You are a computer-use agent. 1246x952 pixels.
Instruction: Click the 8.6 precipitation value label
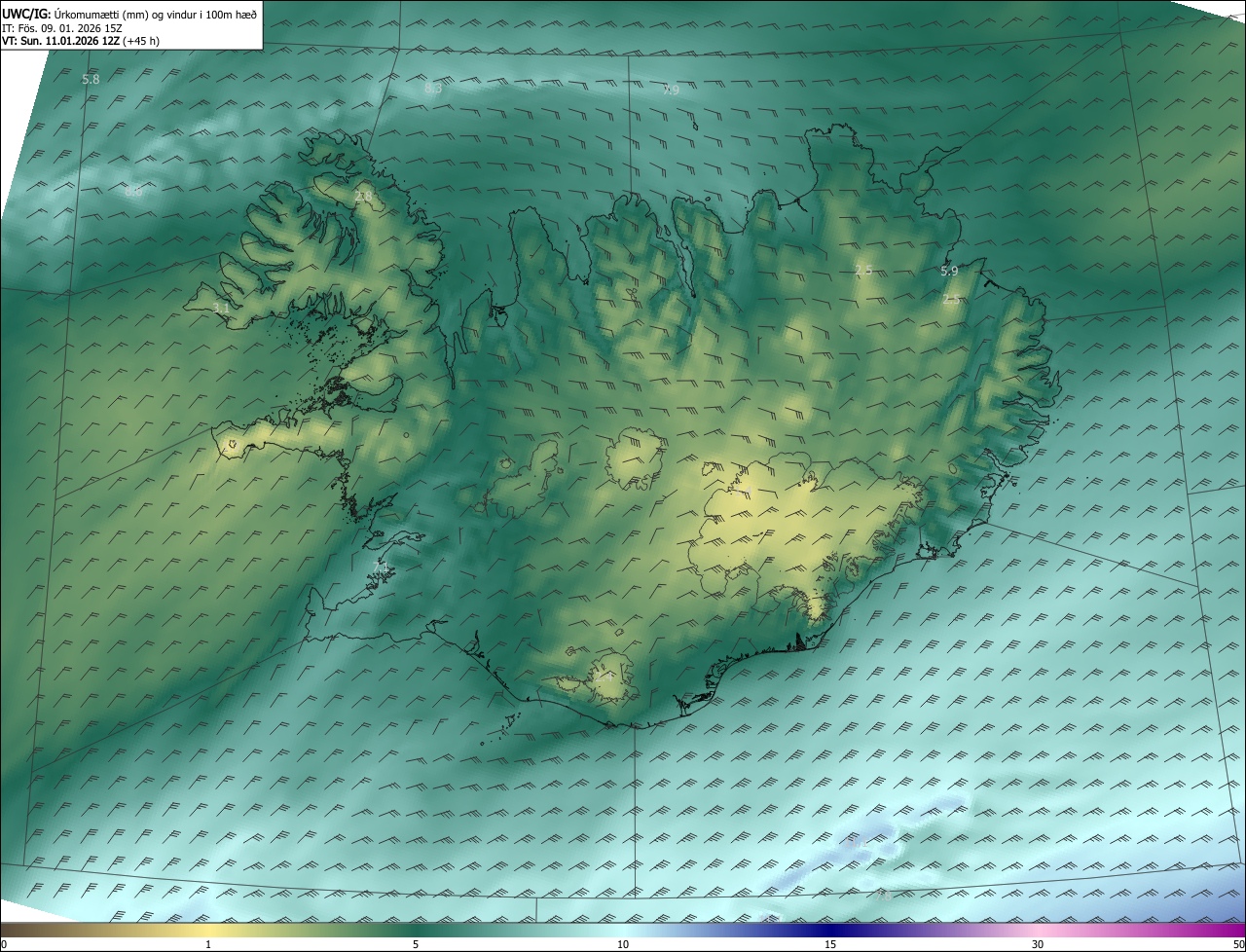[x=133, y=191]
